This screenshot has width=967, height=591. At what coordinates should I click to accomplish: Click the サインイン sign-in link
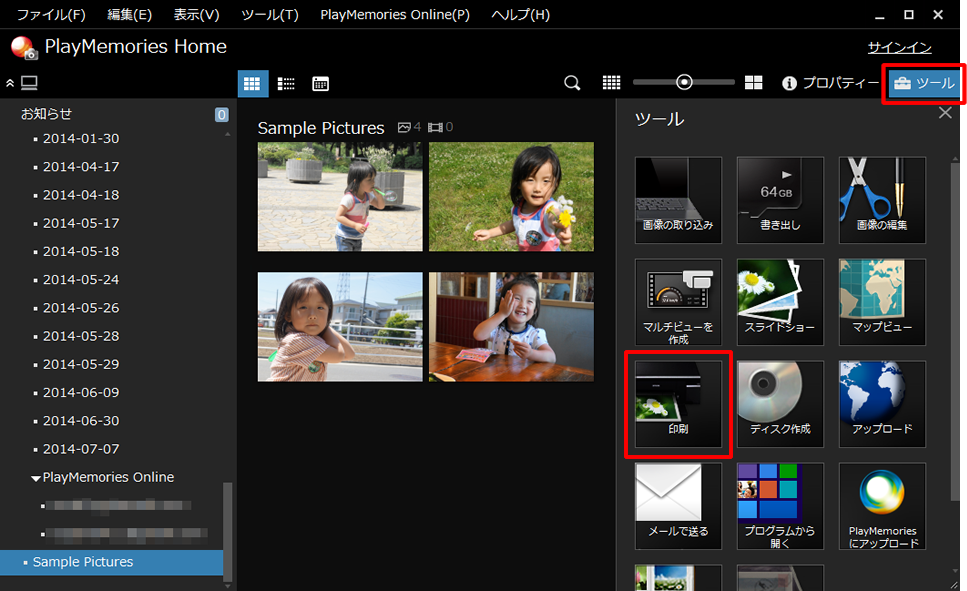(x=899, y=47)
